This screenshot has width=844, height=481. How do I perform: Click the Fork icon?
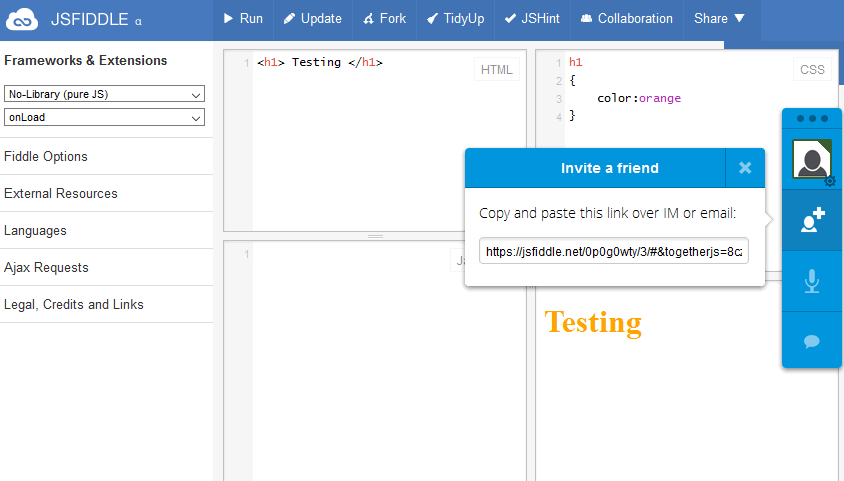point(369,19)
